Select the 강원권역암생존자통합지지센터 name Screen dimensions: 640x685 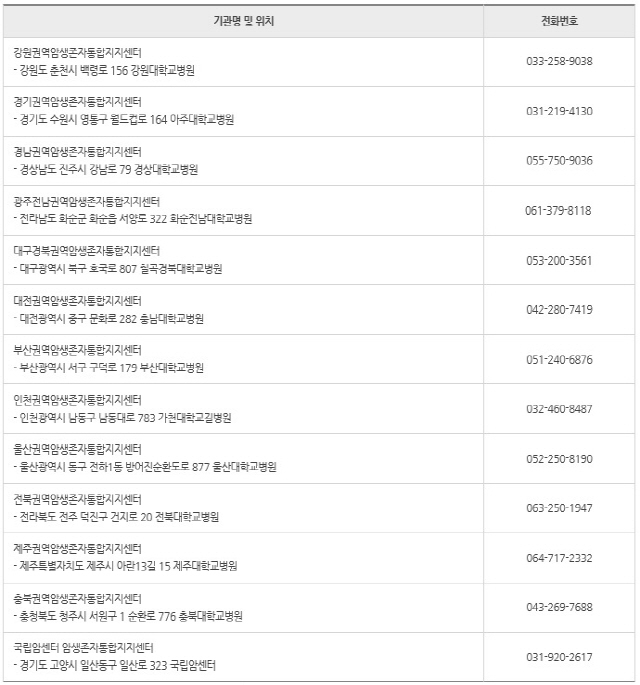[x=78, y=52]
